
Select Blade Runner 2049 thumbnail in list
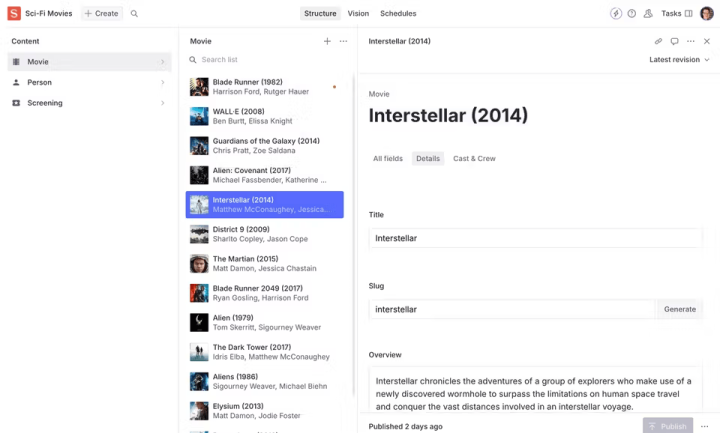[199, 293]
